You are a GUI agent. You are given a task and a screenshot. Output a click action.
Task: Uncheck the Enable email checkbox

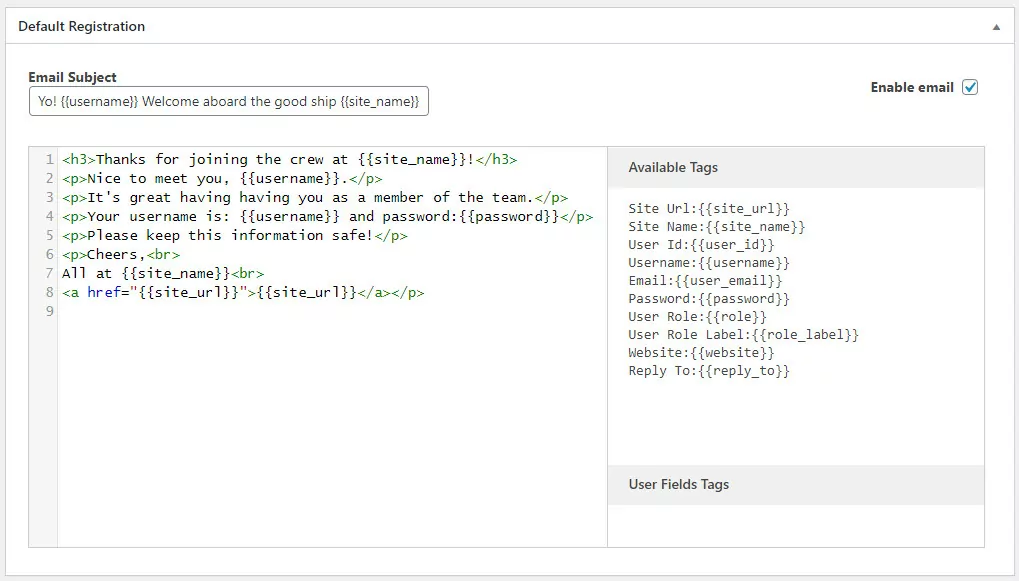[970, 87]
